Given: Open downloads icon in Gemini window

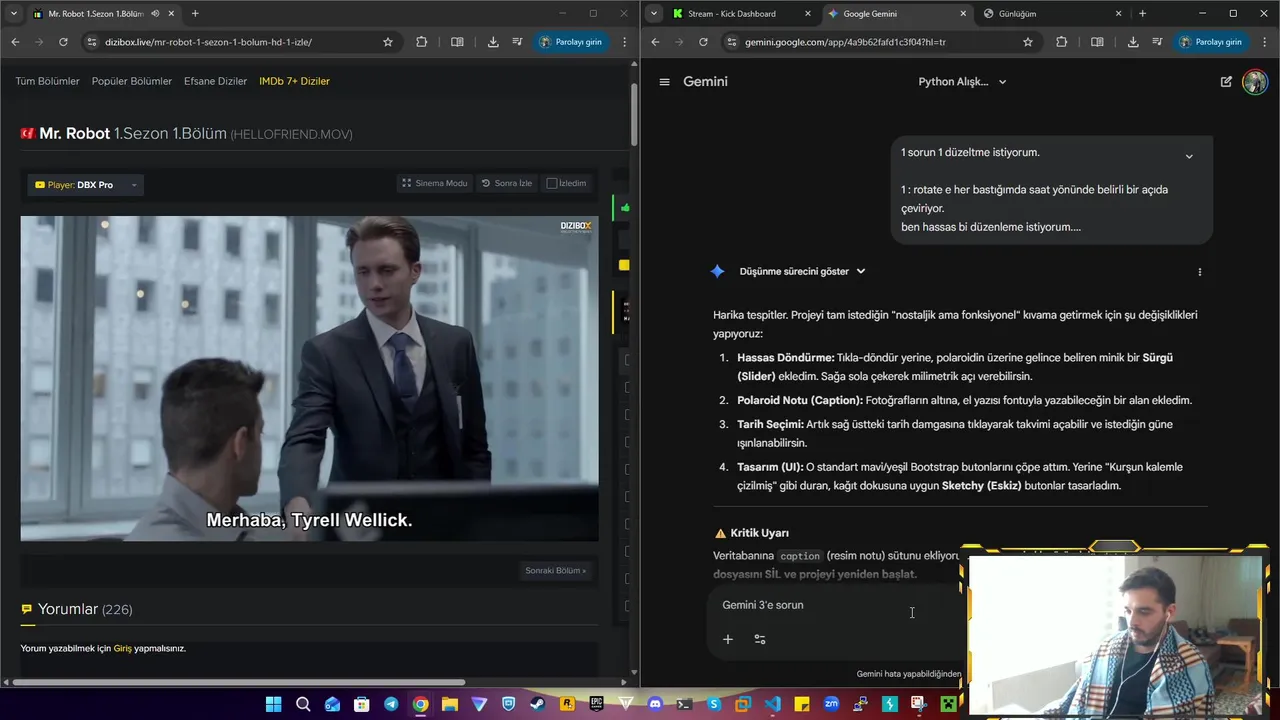Looking at the screenshot, I should point(1133,42).
